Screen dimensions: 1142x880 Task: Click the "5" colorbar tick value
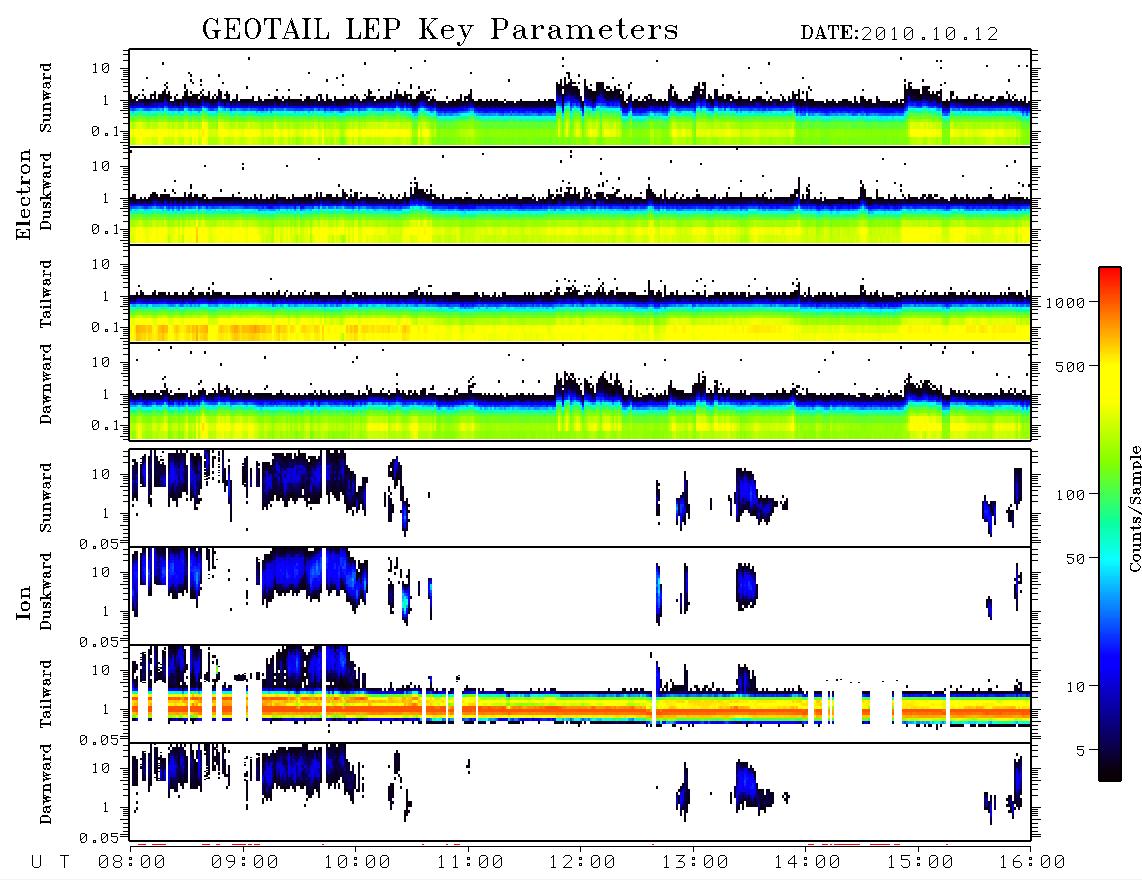(1080, 751)
